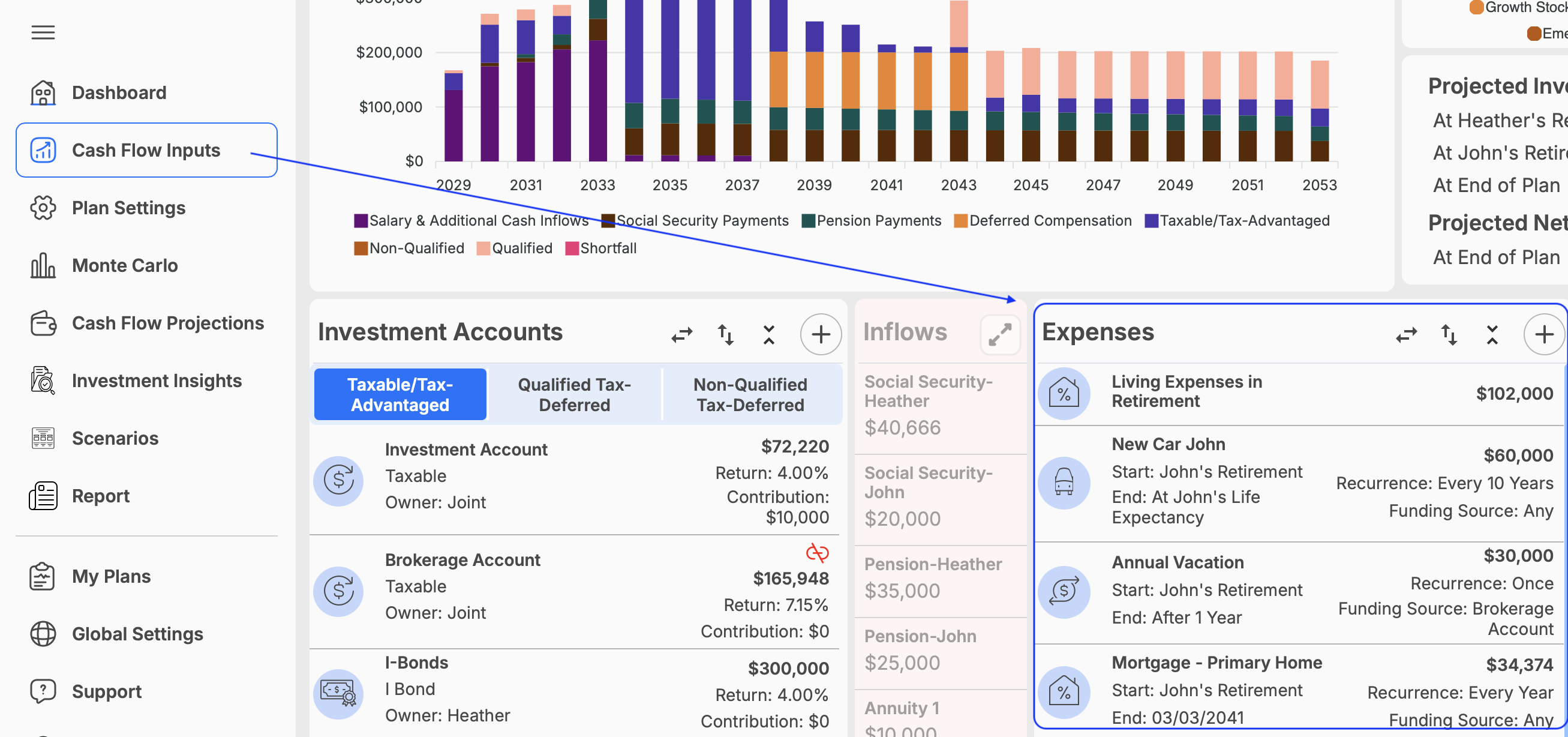Toggle Shortfall series in chart legend
The height and width of the screenshot is (737, 1568).
click(x=601, y=248)
